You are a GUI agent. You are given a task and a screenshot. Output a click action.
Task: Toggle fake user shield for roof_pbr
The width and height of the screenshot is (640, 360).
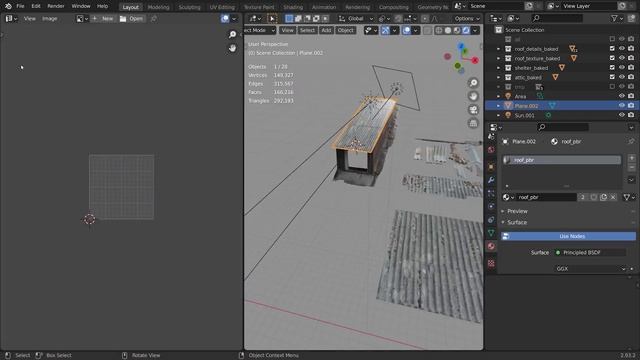pos(593,197)
